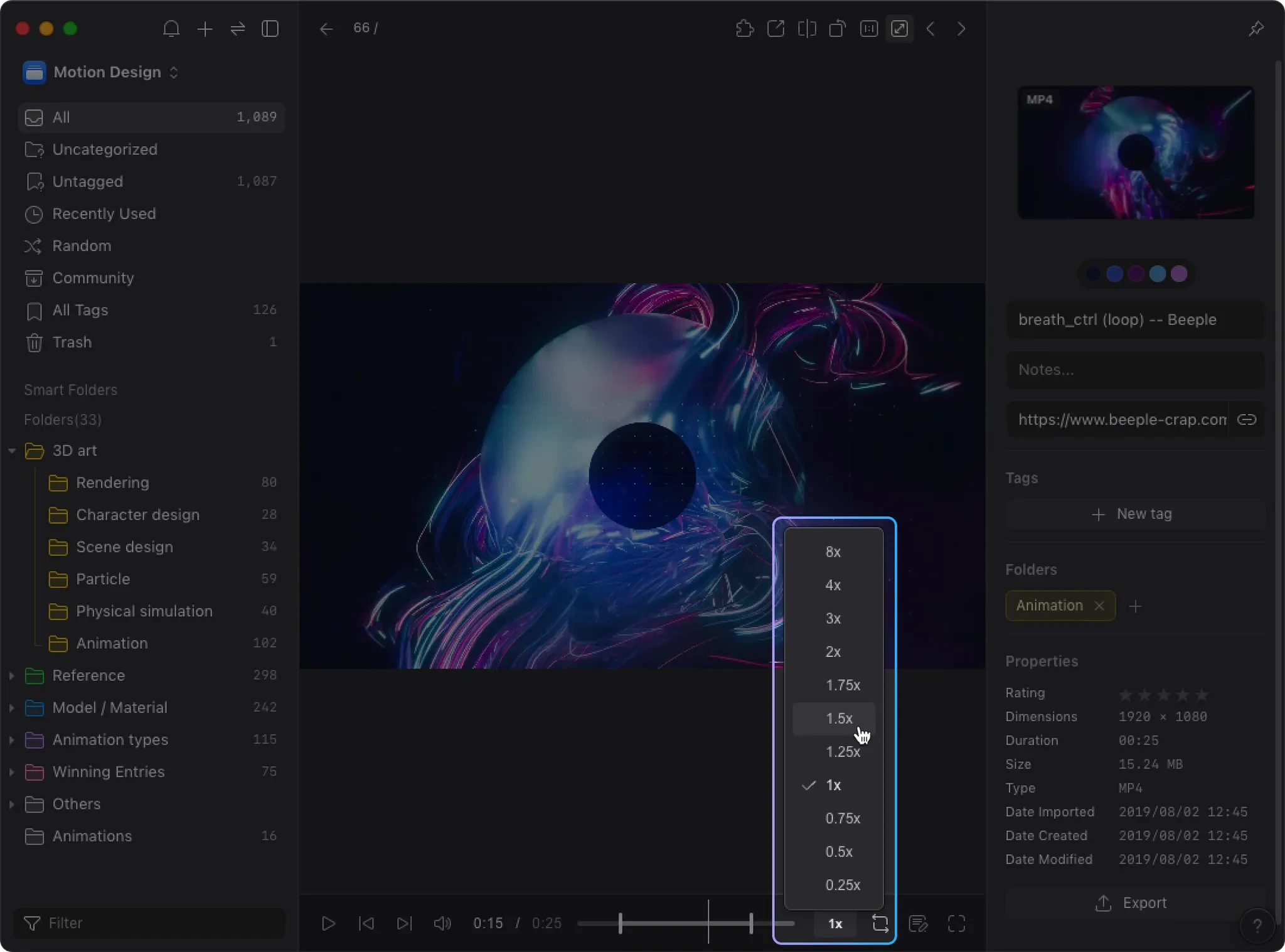1285x952 pixels.
Task: Mute the video volume
Action: (442, 923)
